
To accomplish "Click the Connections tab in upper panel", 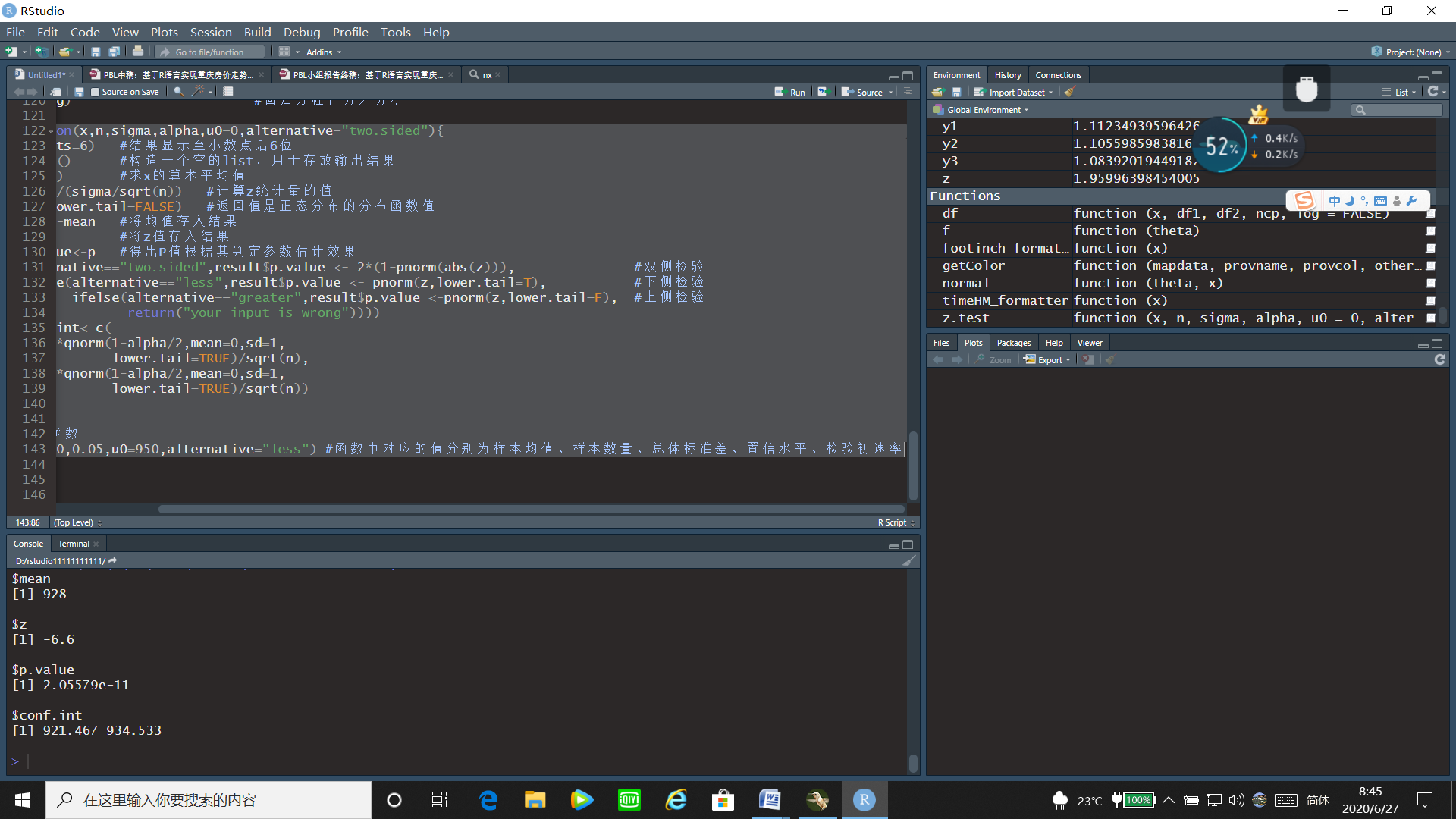I will tap(1056, 74).
